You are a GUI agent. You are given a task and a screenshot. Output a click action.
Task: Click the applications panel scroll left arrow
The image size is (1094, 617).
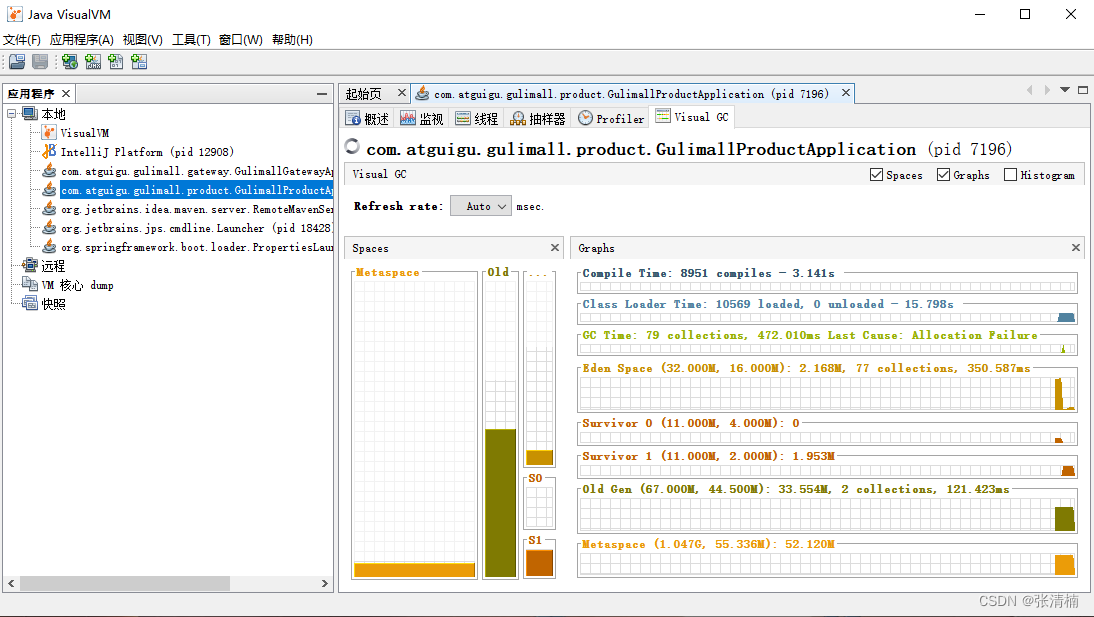[x=11, y=583]
